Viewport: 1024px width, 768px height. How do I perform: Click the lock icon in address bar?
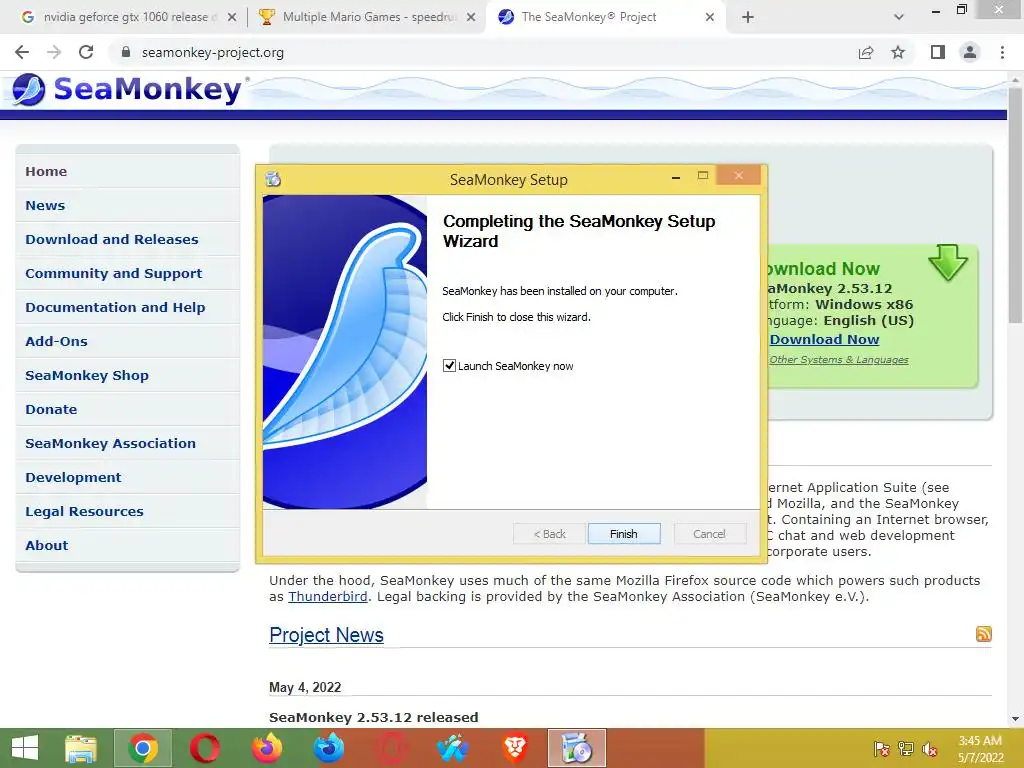126,52
